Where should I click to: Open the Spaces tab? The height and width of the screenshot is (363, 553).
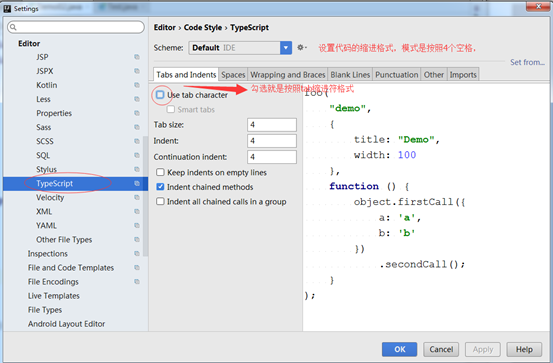[233, 74]
